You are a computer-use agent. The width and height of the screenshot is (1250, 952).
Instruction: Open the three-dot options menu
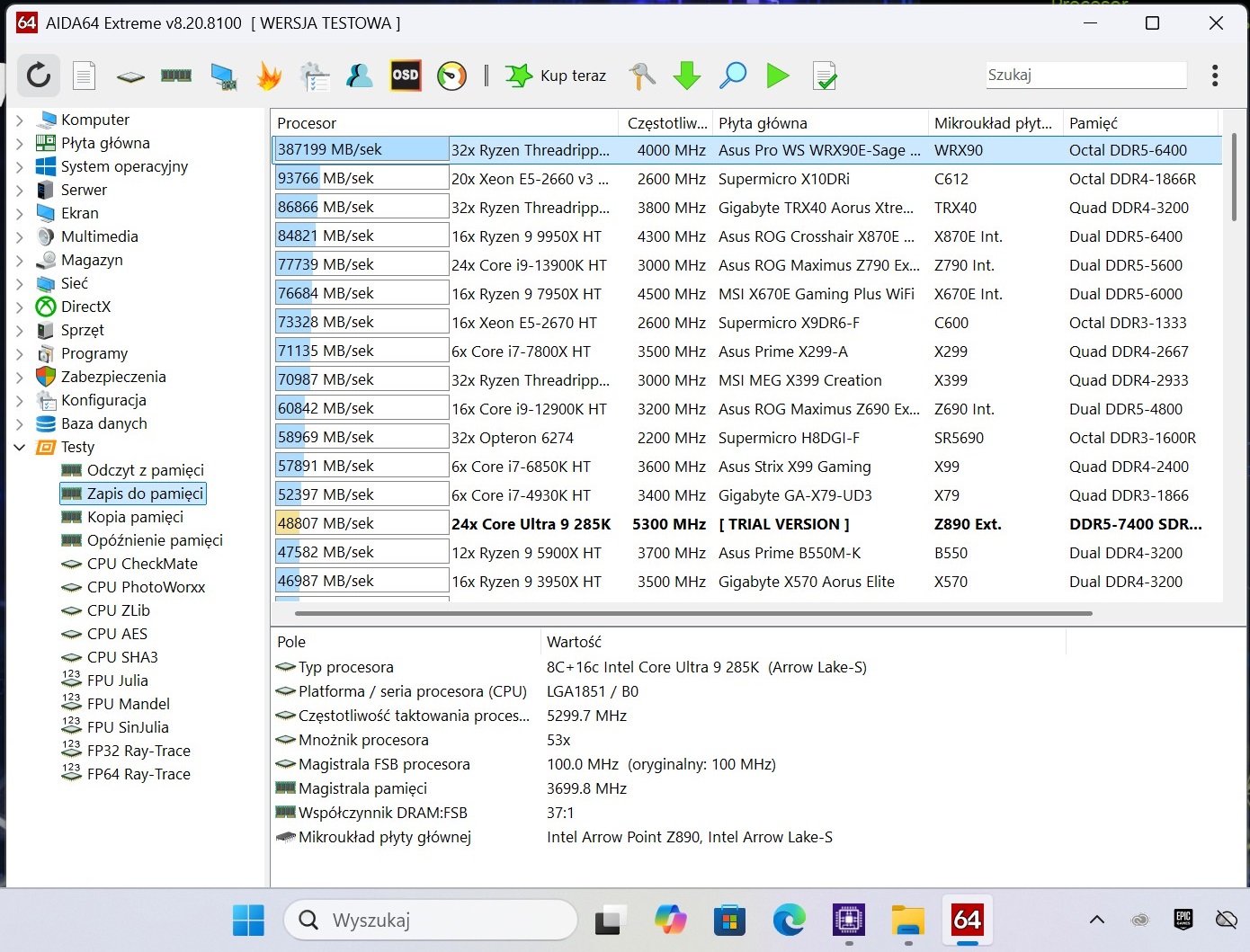tap(1215, 76)
